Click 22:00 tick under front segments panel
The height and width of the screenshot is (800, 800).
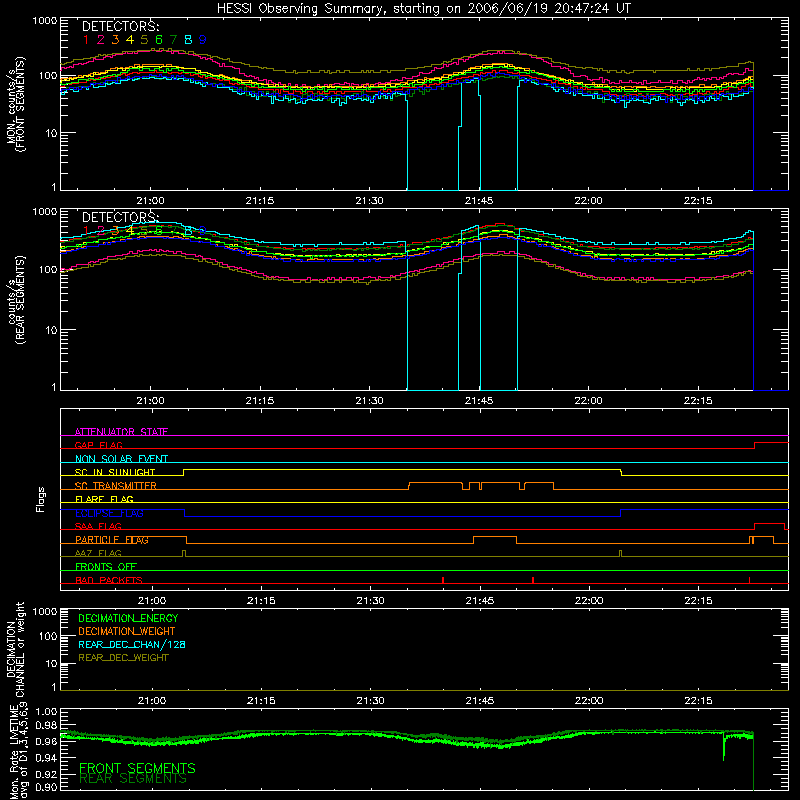tap(588, 201)
